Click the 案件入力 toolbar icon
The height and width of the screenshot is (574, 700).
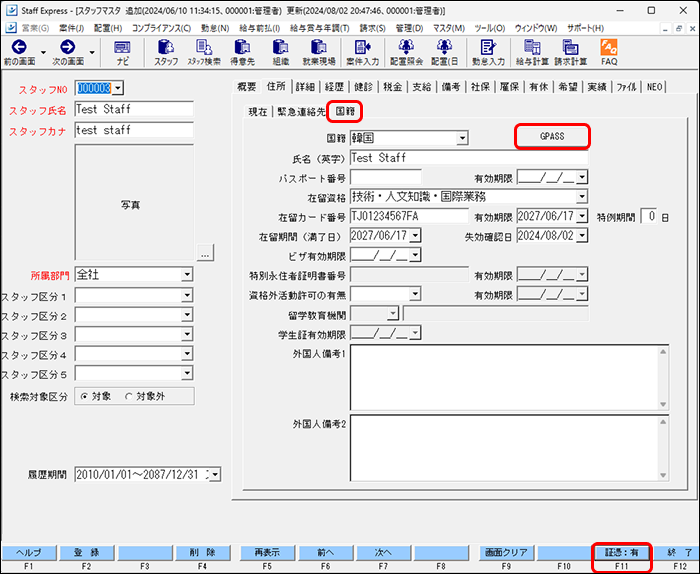(362, 52)
